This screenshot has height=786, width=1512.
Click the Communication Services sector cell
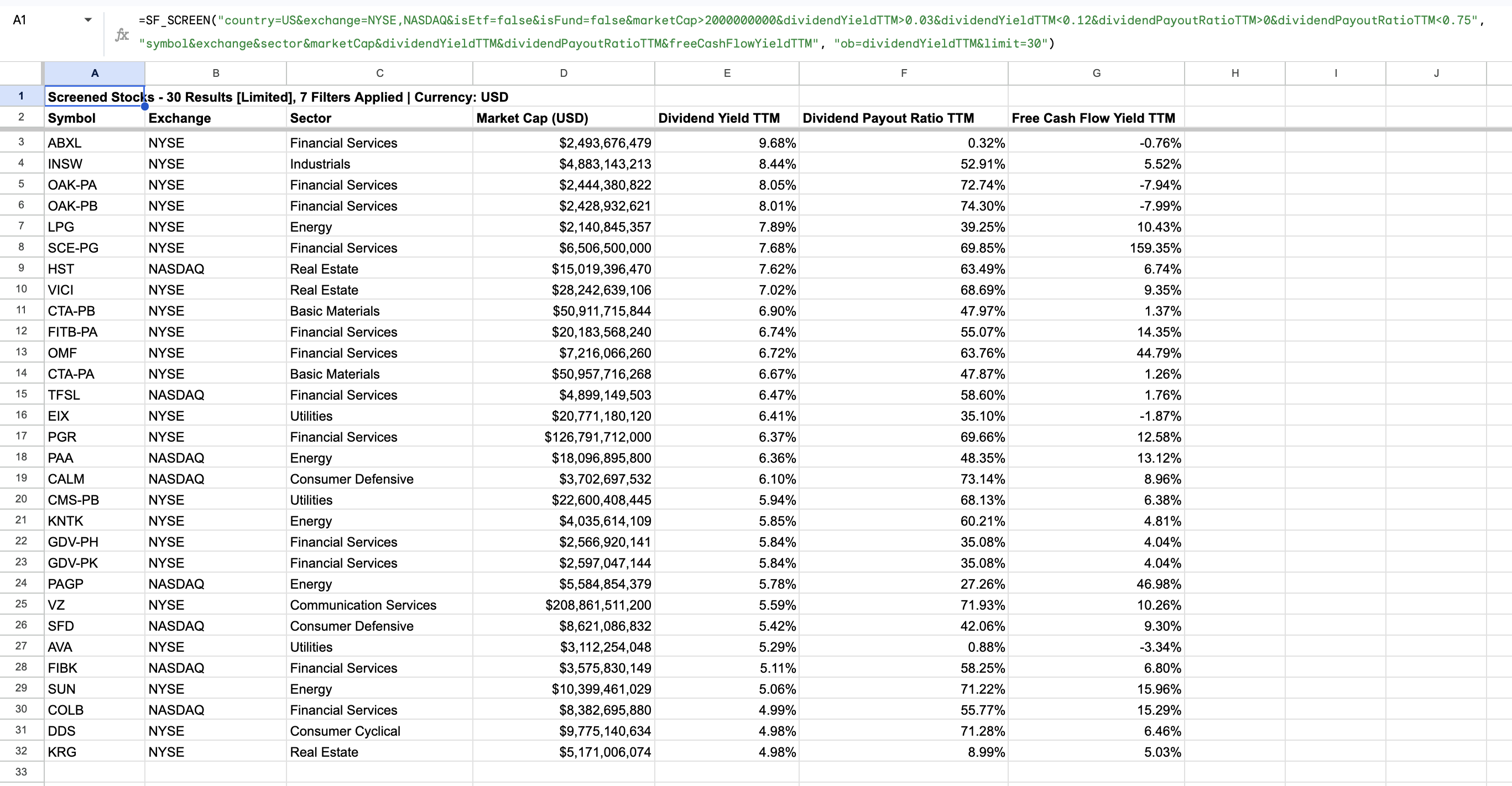379,605
